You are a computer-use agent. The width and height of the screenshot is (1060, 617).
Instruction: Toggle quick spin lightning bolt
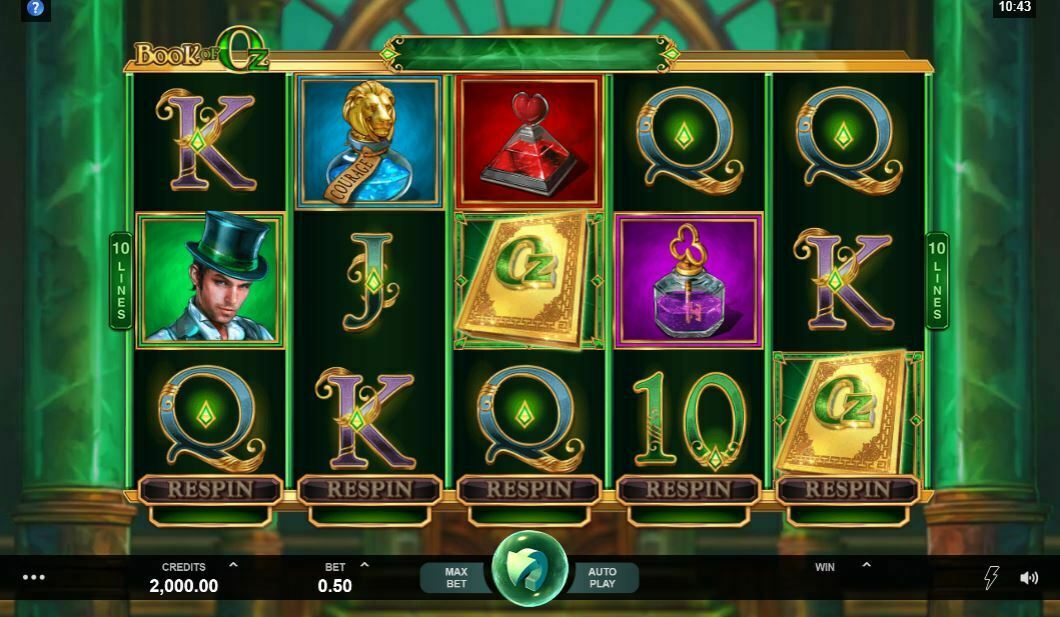[x=991, y=577]
